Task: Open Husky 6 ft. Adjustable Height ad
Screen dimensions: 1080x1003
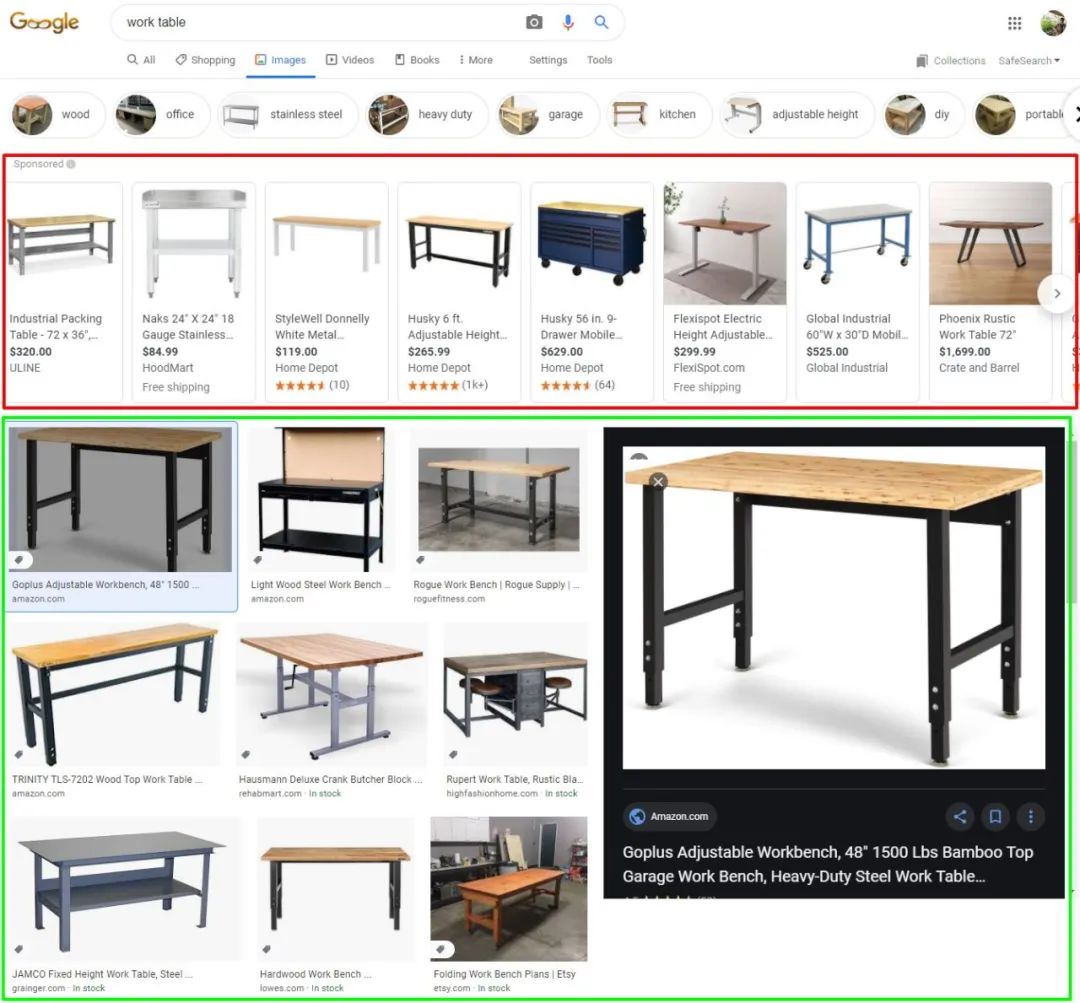Action: pyautogui.click(x=459, y=291)
